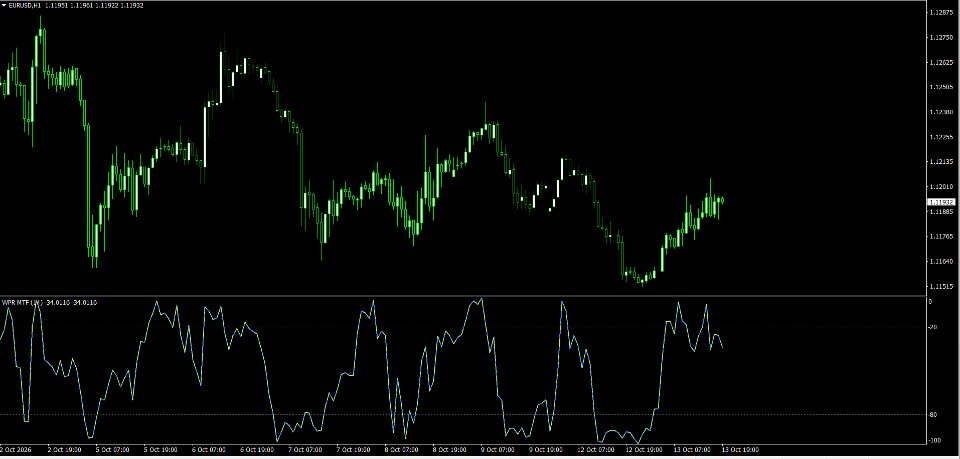Click the 1.11515 price scale label
Screen dimensions: 960x459
click(941, 286)
